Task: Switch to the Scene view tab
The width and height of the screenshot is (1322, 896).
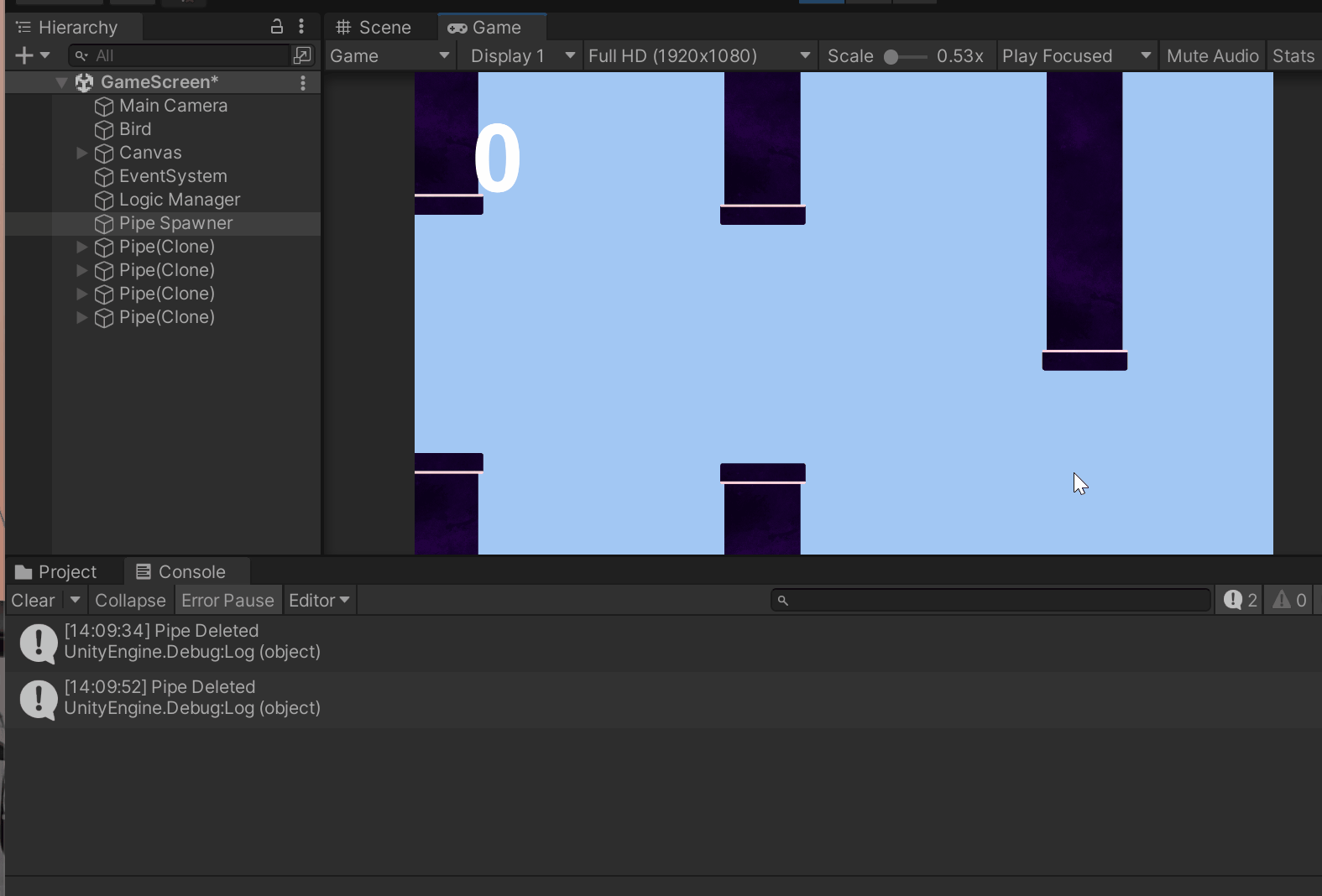Action: [x=374, y=27]
